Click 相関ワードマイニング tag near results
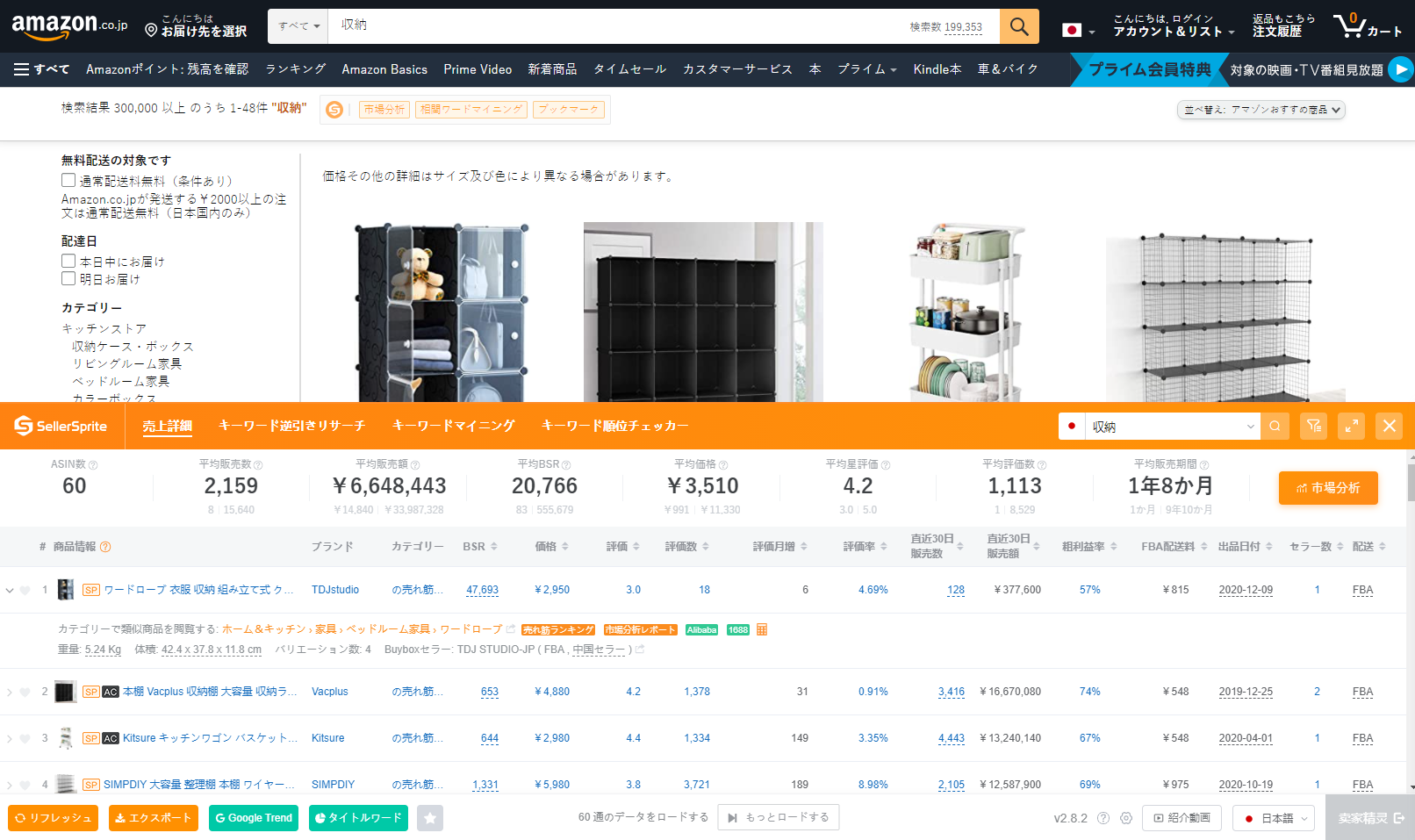This screenshot has width=1415, height=840. click(471, 110)
